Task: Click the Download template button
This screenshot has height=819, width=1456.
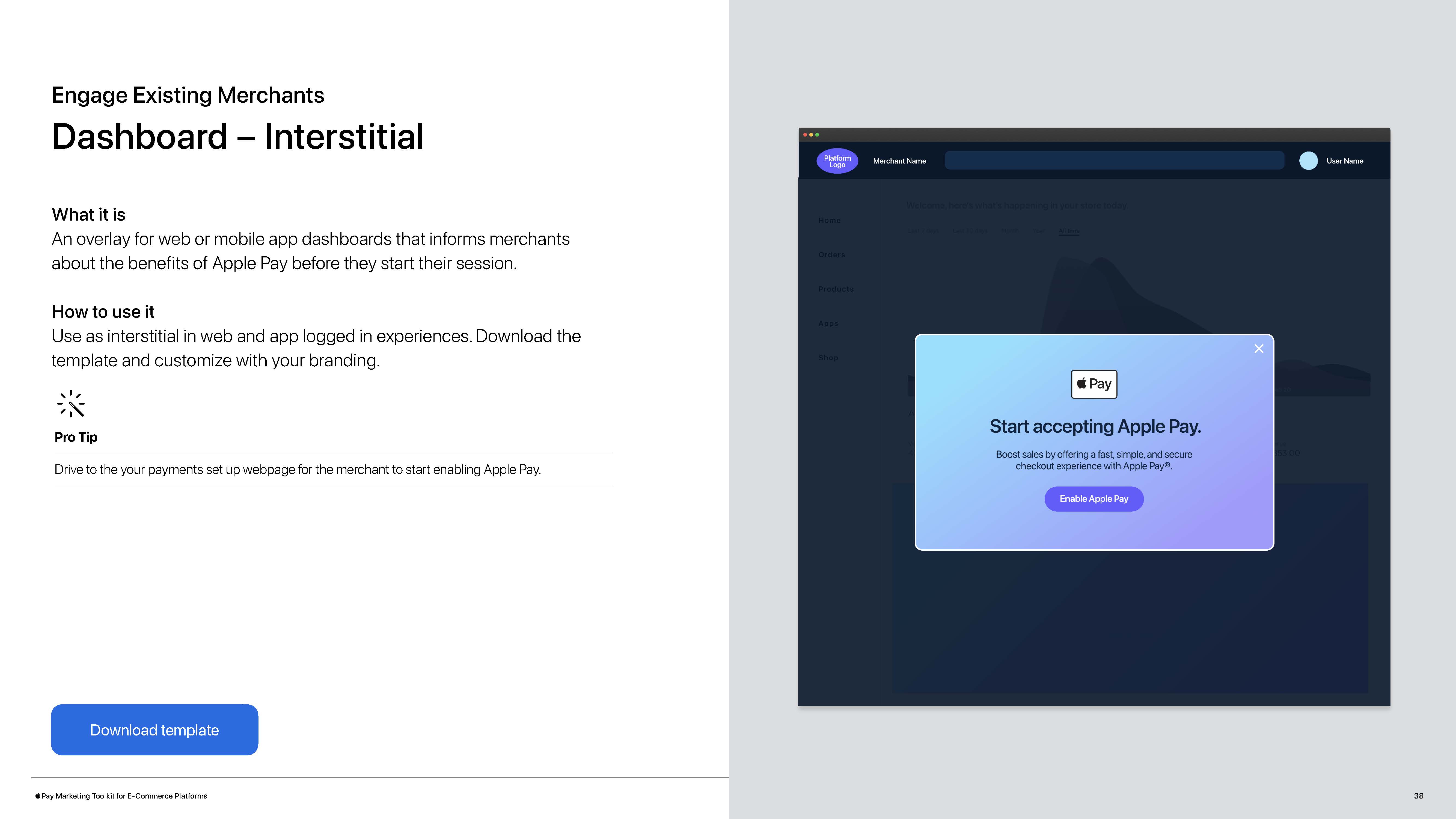Action: 154,730
